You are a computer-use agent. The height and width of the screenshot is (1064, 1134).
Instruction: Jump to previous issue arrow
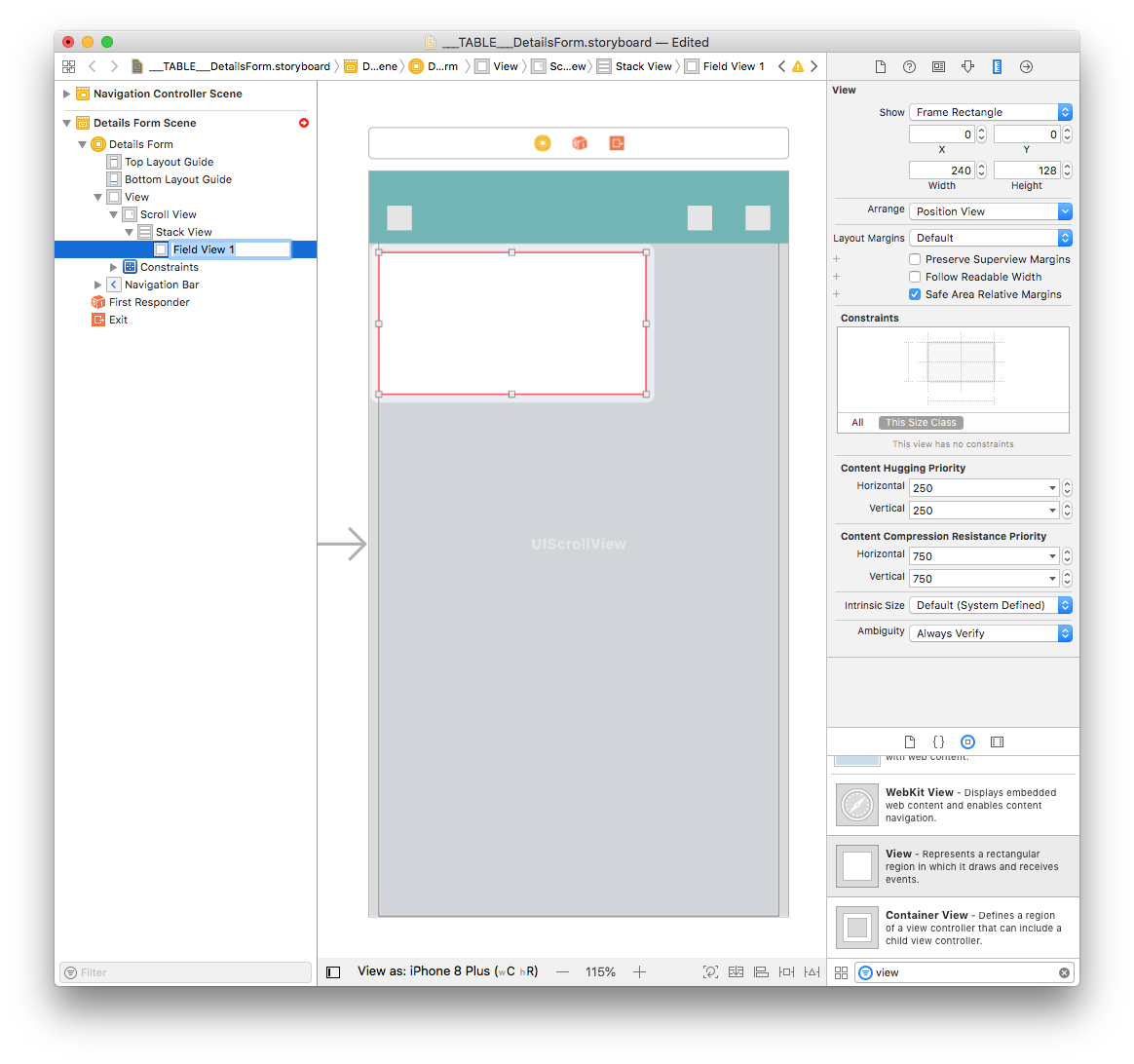(781, 66)
